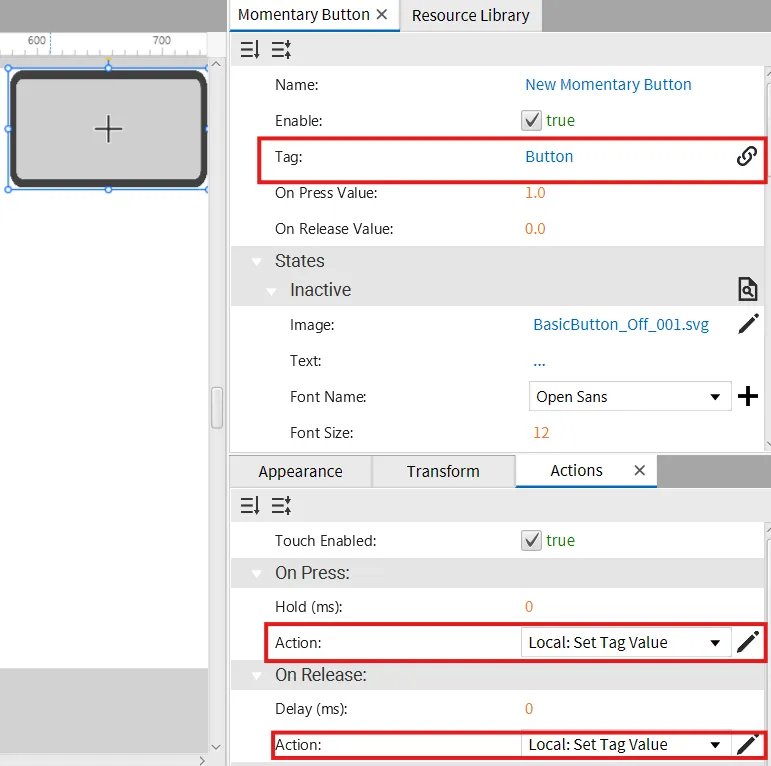This screenshot has height=766, width=771.
Task: Click left sort icon in properties toolbar
Action: (250, 48)
